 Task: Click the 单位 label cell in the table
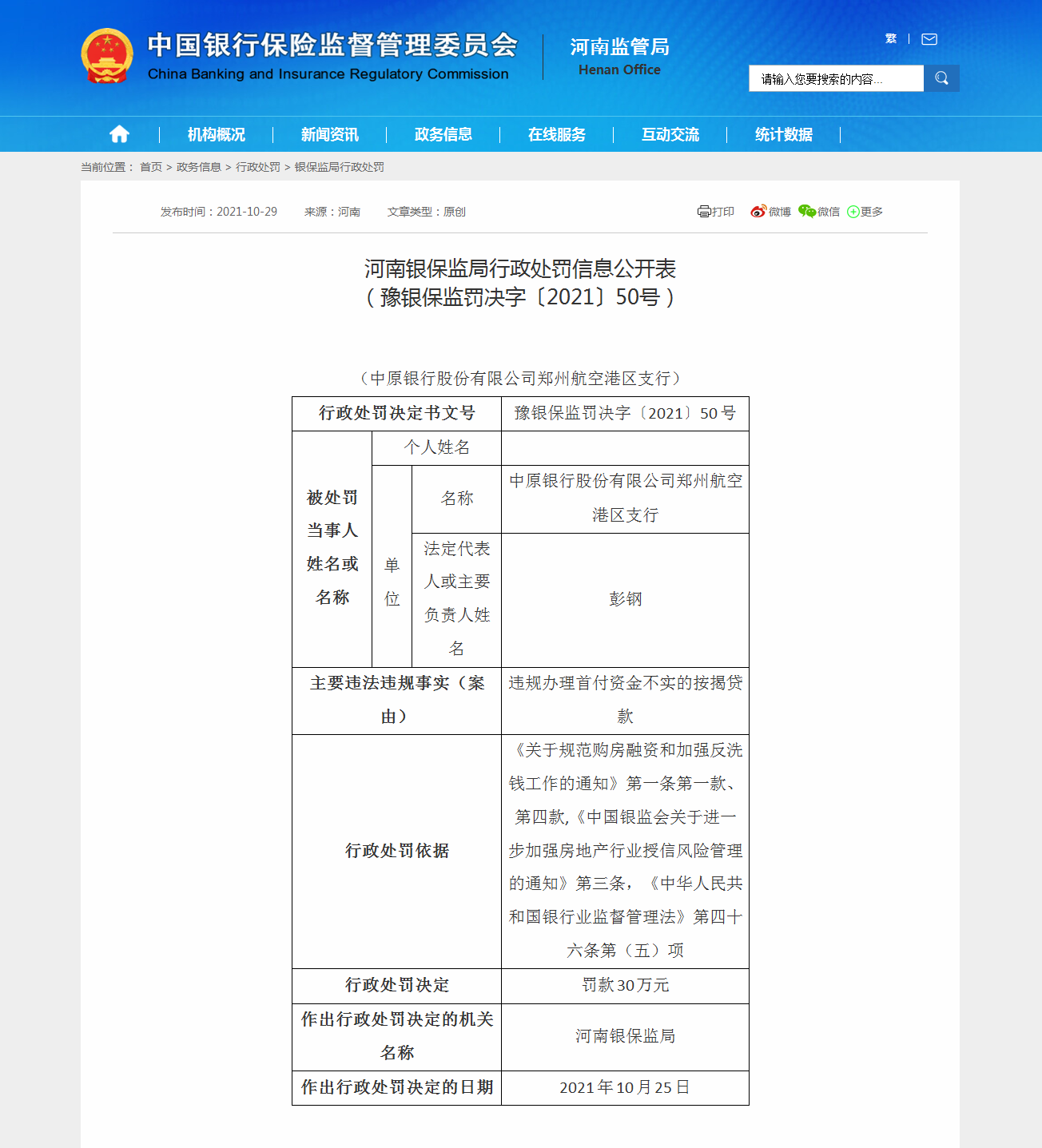click(392, 566)
